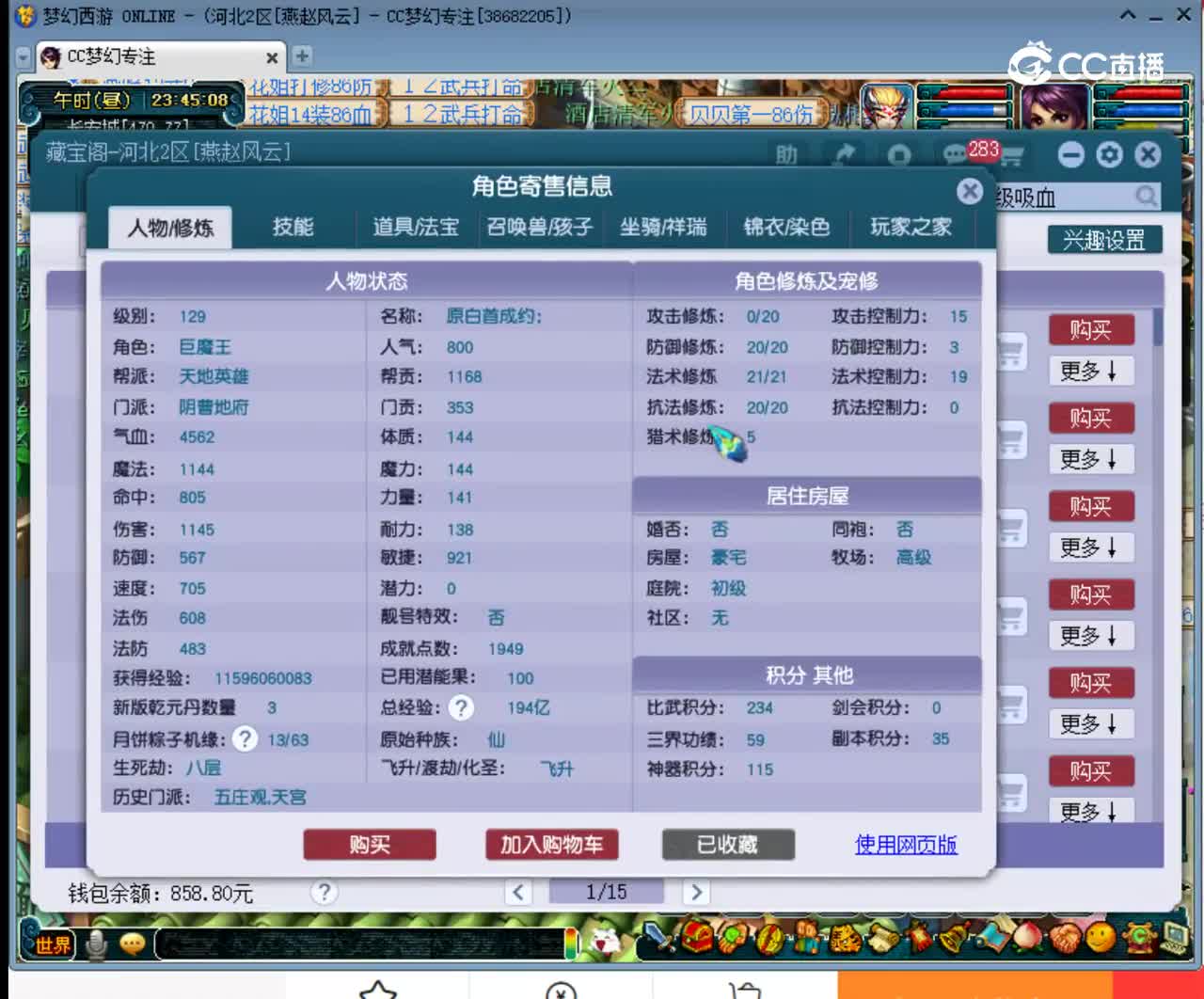Open the blue flag icon in toolbar
Viewport: 1204px width, 999px height.
993,937
